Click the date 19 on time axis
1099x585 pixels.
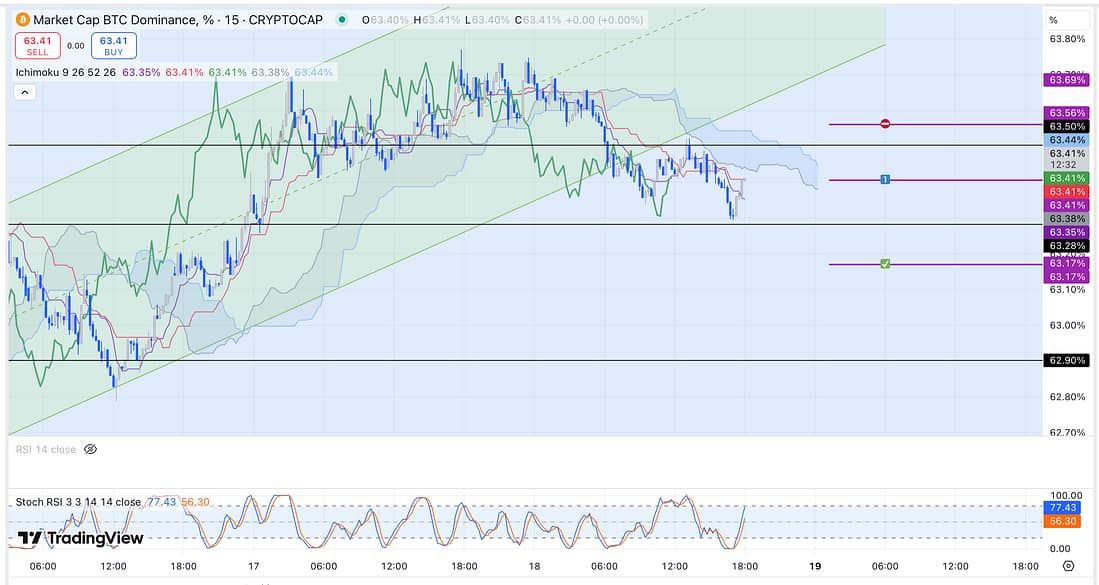(x=815, y=566)
